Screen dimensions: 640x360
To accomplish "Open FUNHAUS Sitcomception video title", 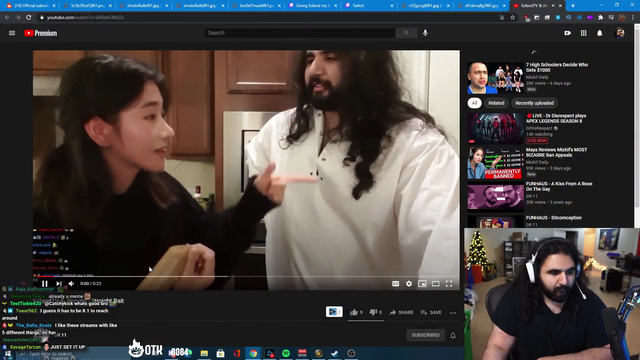I will (554, 218).
